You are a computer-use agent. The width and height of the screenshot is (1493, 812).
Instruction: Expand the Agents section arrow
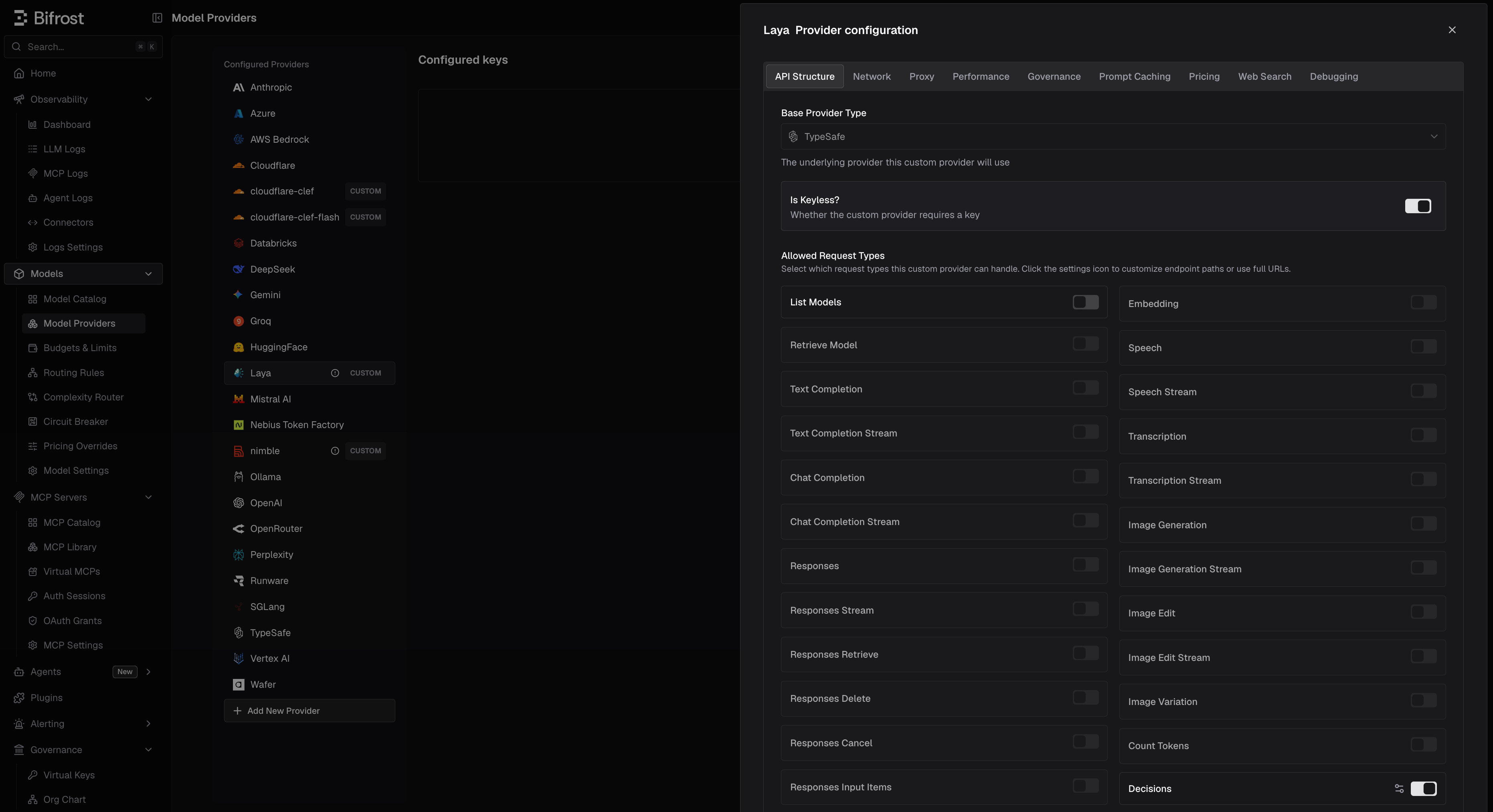point(148,672)
